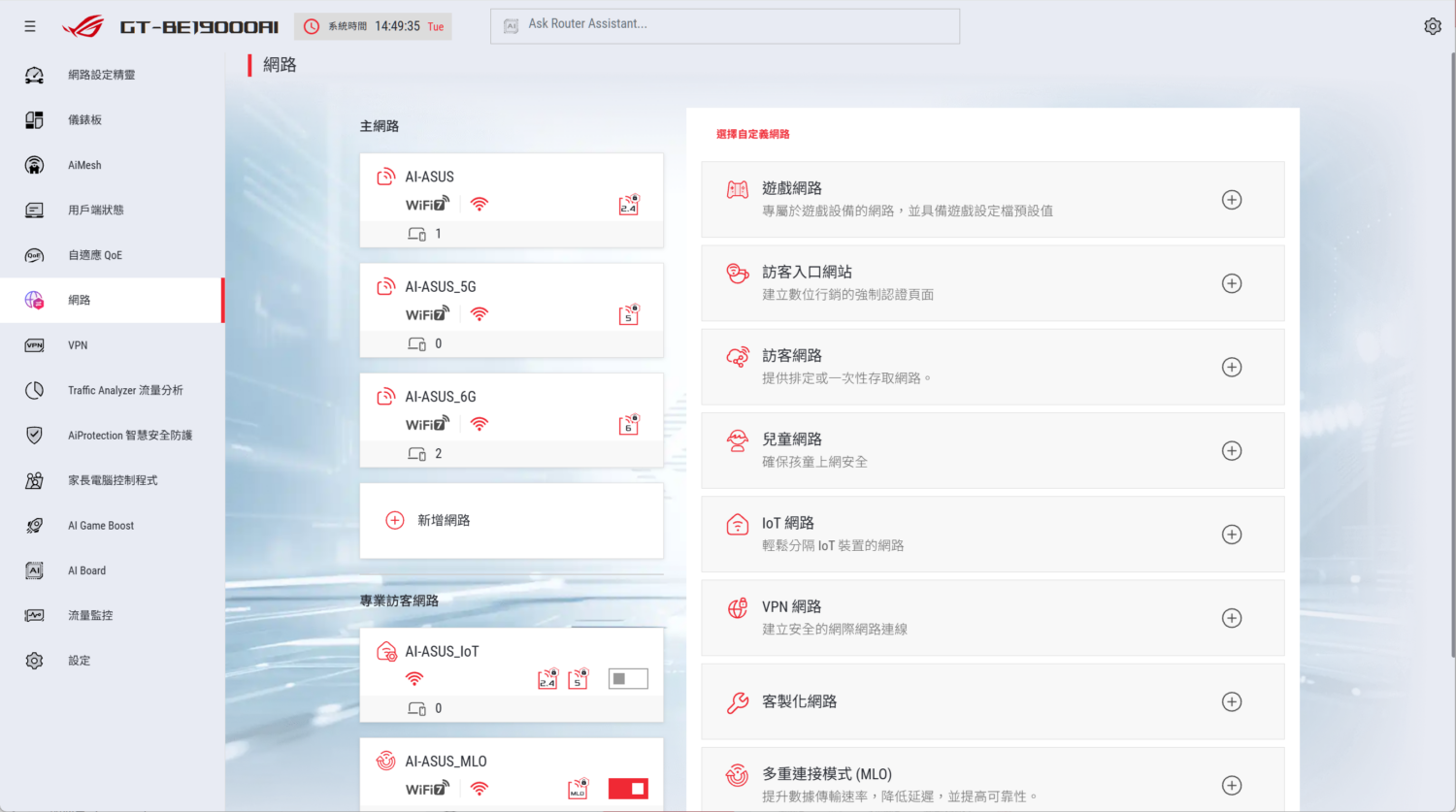Open AI Game Boost menu item

[x=112, y=526]
